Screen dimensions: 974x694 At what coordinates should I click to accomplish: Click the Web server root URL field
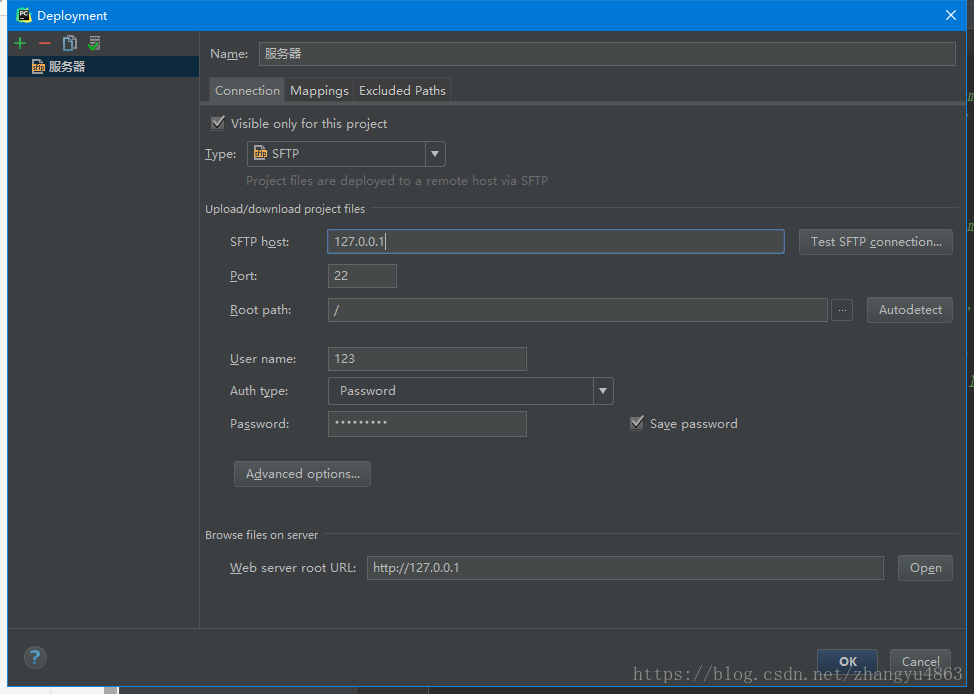624,568
